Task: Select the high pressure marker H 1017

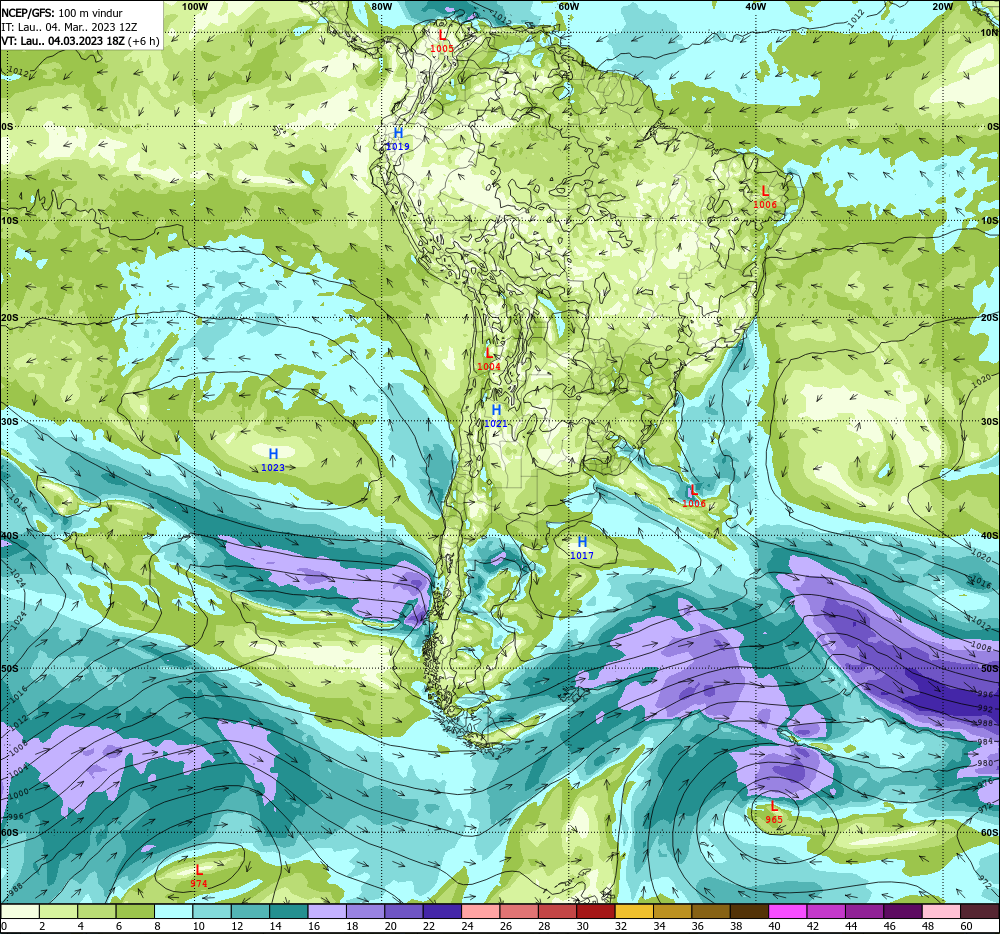Action: click(582, 548)
